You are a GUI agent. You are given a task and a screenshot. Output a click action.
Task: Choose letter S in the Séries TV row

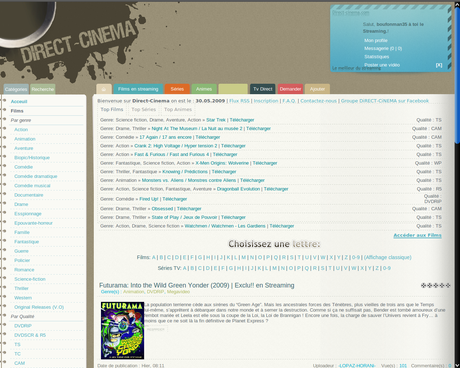[x=322, y=268]
